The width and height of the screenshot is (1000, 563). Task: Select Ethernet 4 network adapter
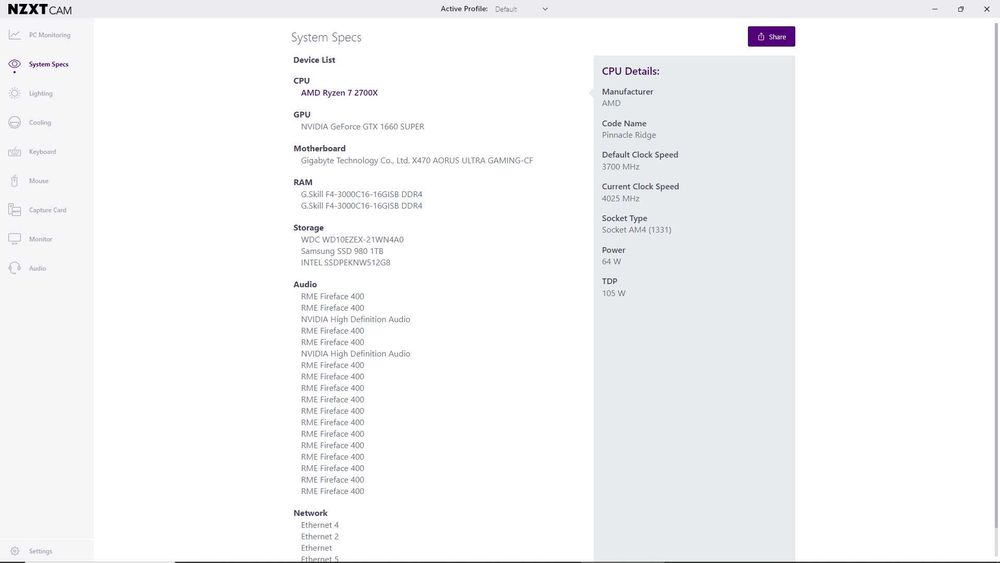pyautogui.click(x=320, y=525)
